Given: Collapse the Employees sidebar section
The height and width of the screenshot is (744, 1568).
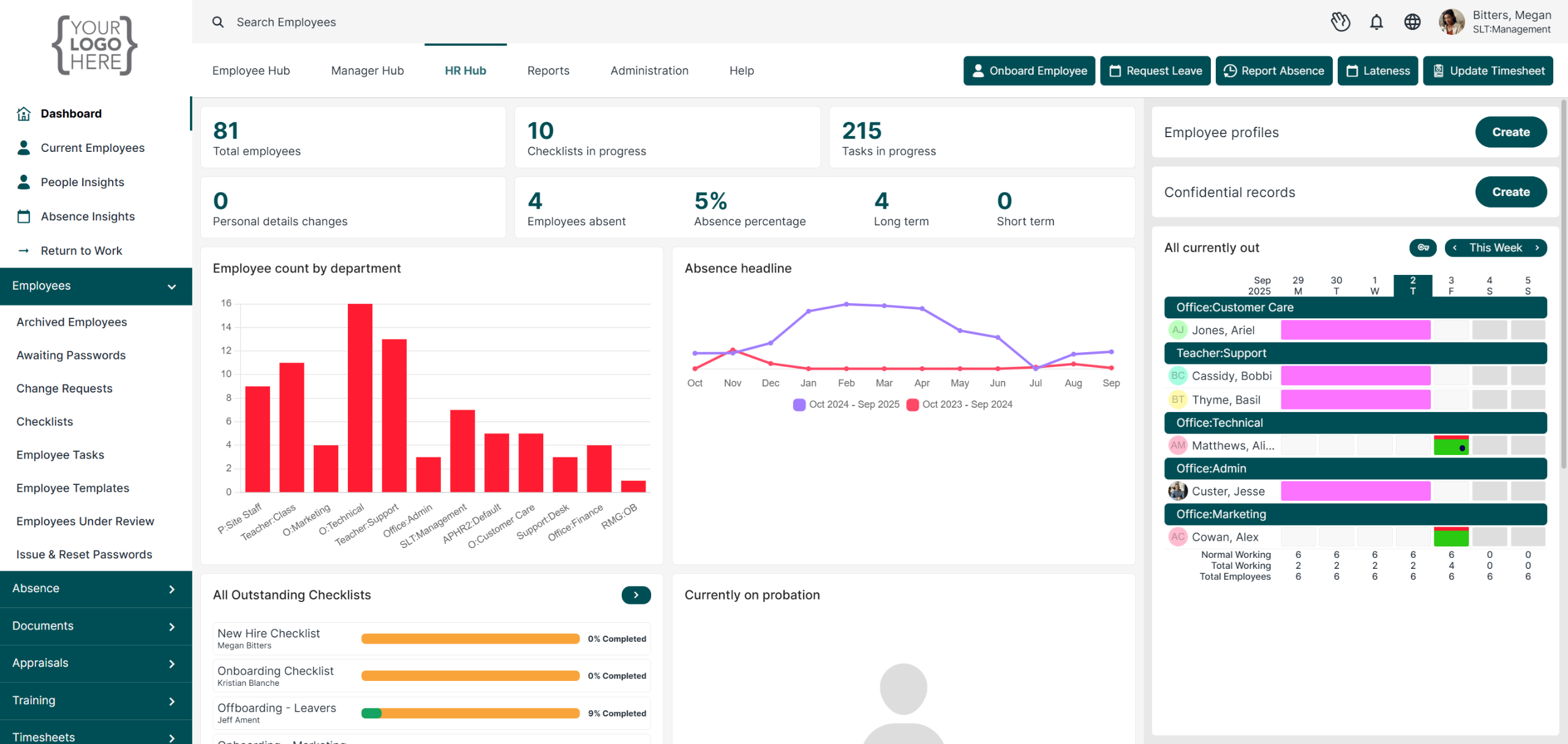Looking at the screenshot, I should 171,286.
